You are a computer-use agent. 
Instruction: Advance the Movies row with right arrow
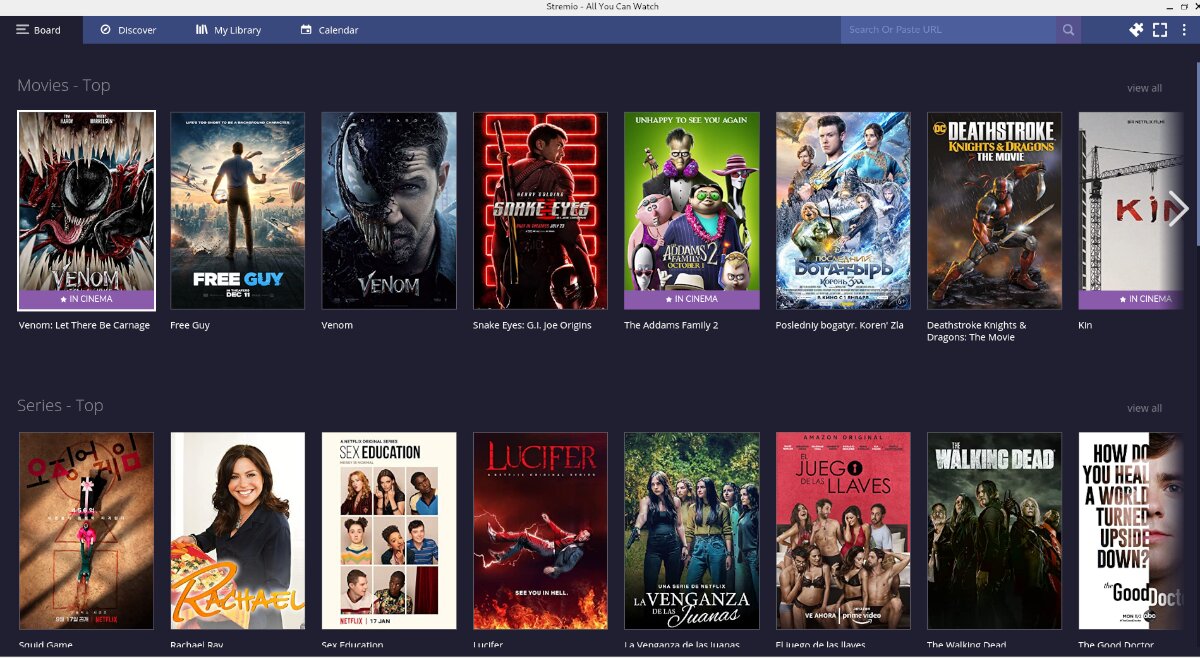click(x=1178, y=209)
